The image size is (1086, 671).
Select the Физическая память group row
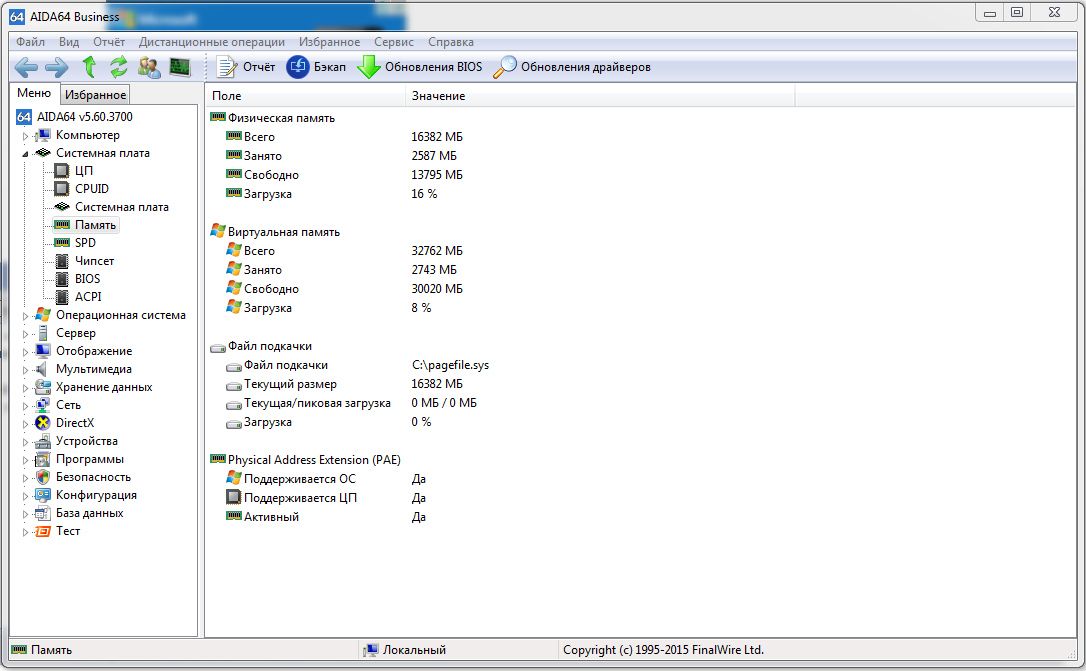pos(273,118)
